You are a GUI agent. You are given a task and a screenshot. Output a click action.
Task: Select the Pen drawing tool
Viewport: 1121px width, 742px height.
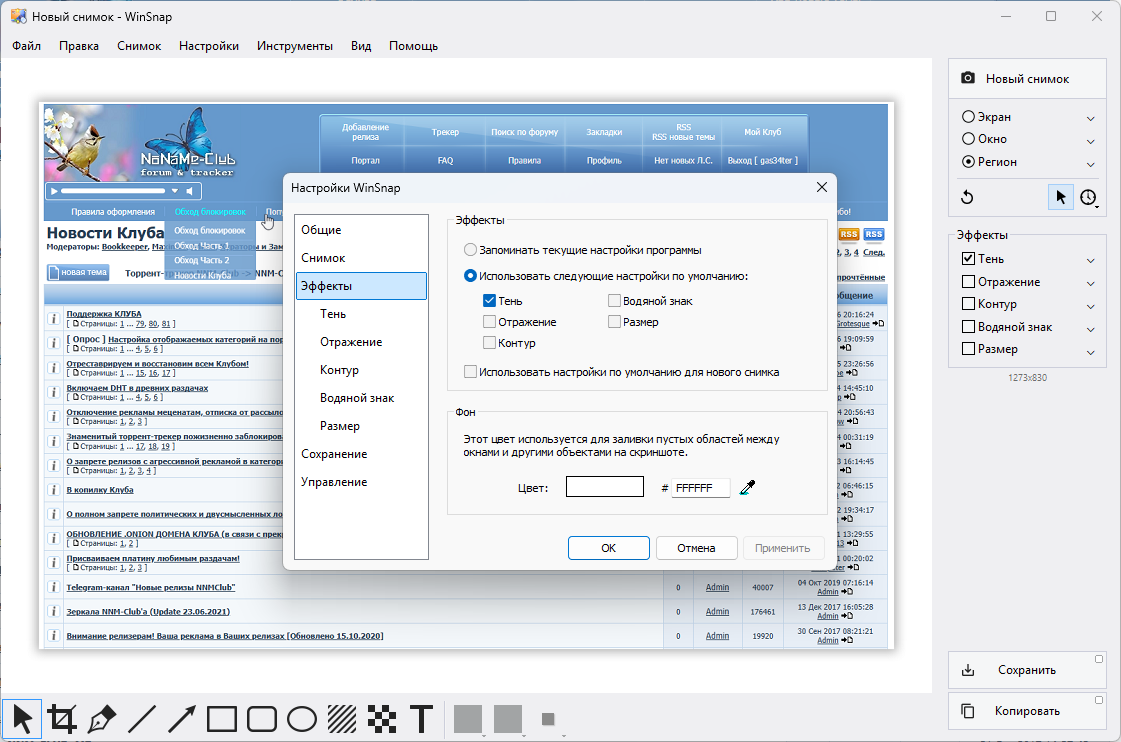(102, 719)
